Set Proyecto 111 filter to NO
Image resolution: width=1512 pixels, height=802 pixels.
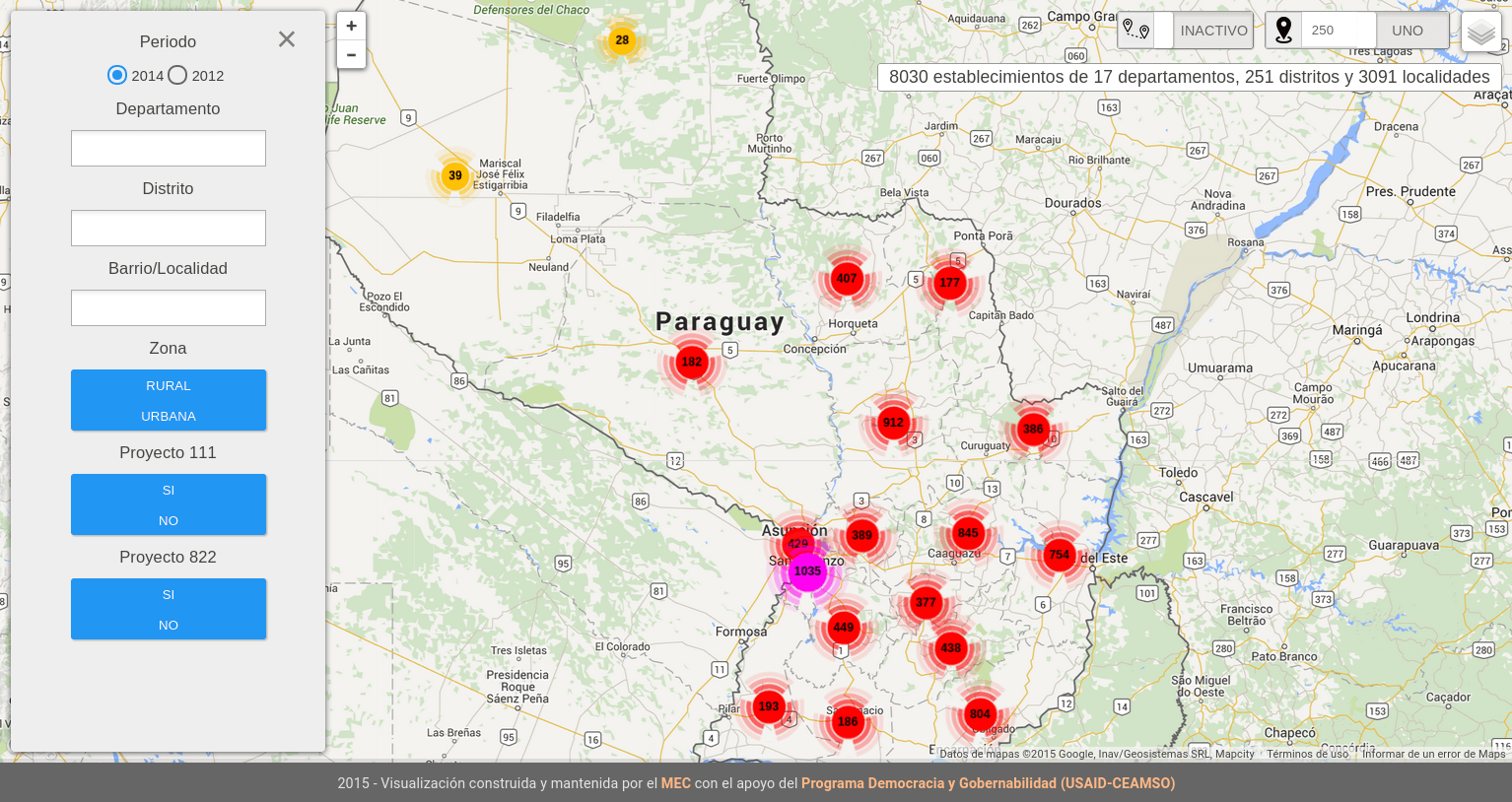coord(169,520)
